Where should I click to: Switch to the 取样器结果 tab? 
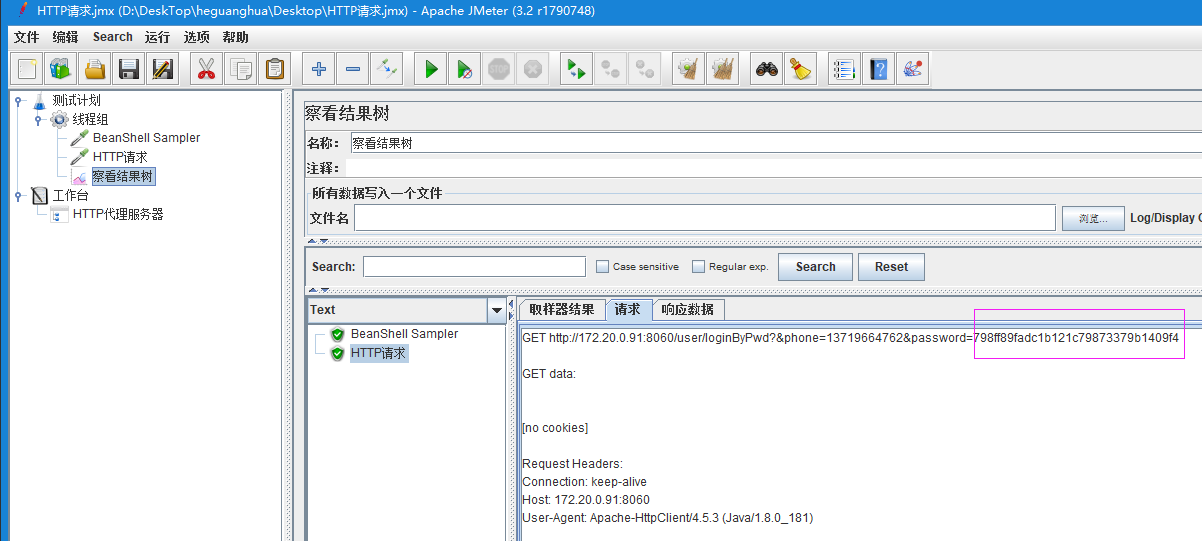(x=562, y=309)
